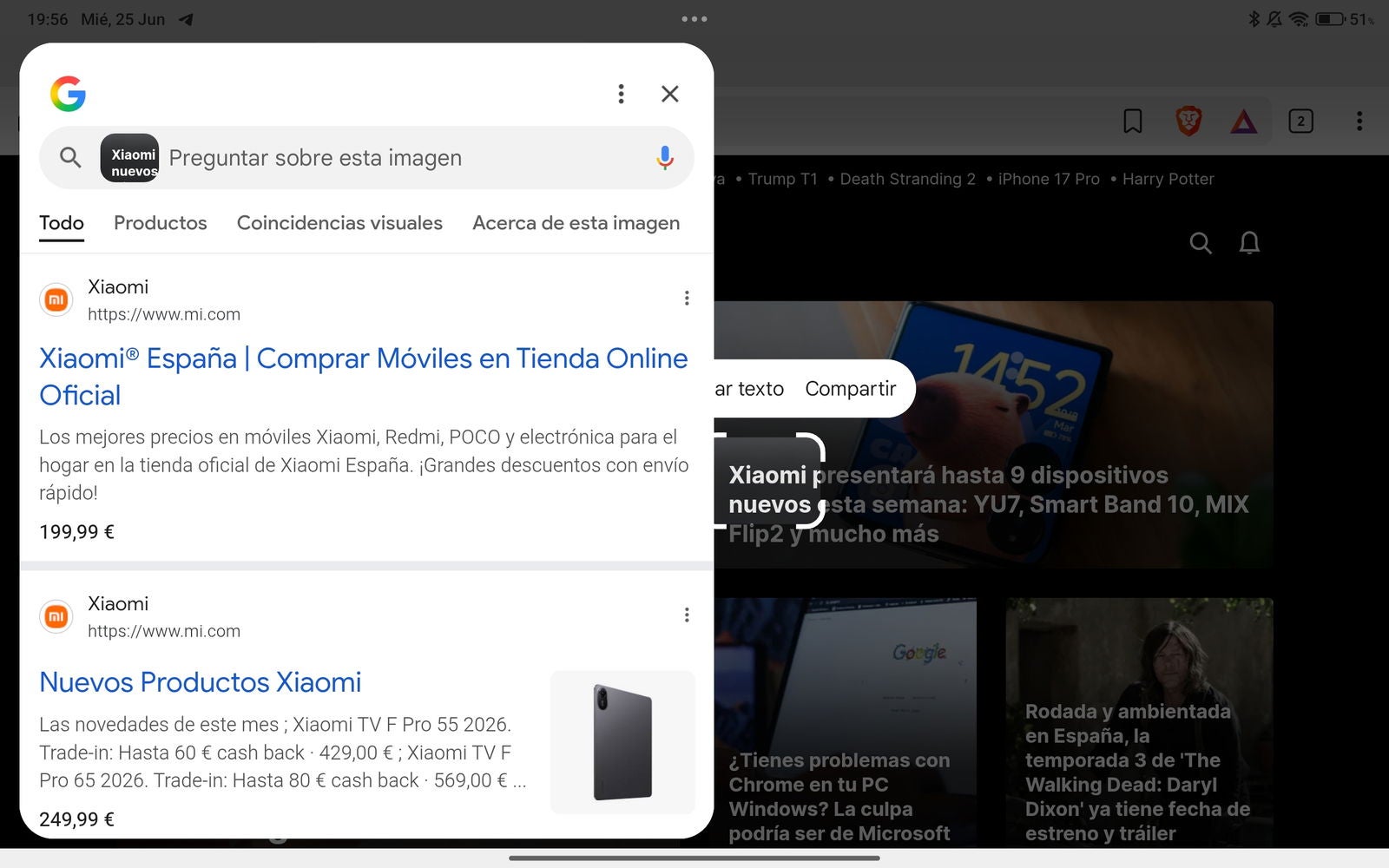Bookmark the current page

[x=1133, y=122]
